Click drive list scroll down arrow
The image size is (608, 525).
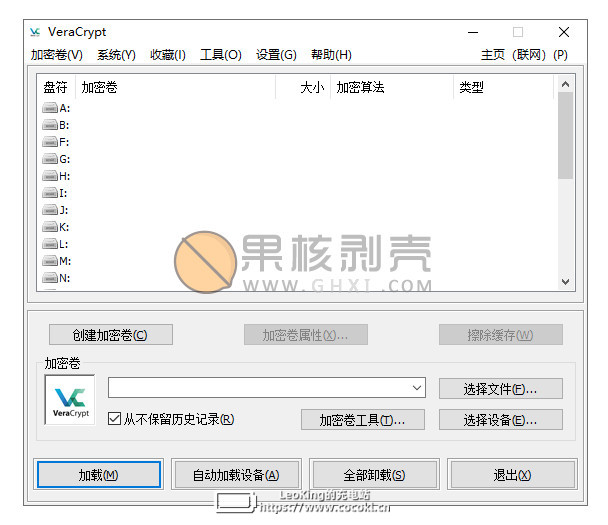coord(565,281)
